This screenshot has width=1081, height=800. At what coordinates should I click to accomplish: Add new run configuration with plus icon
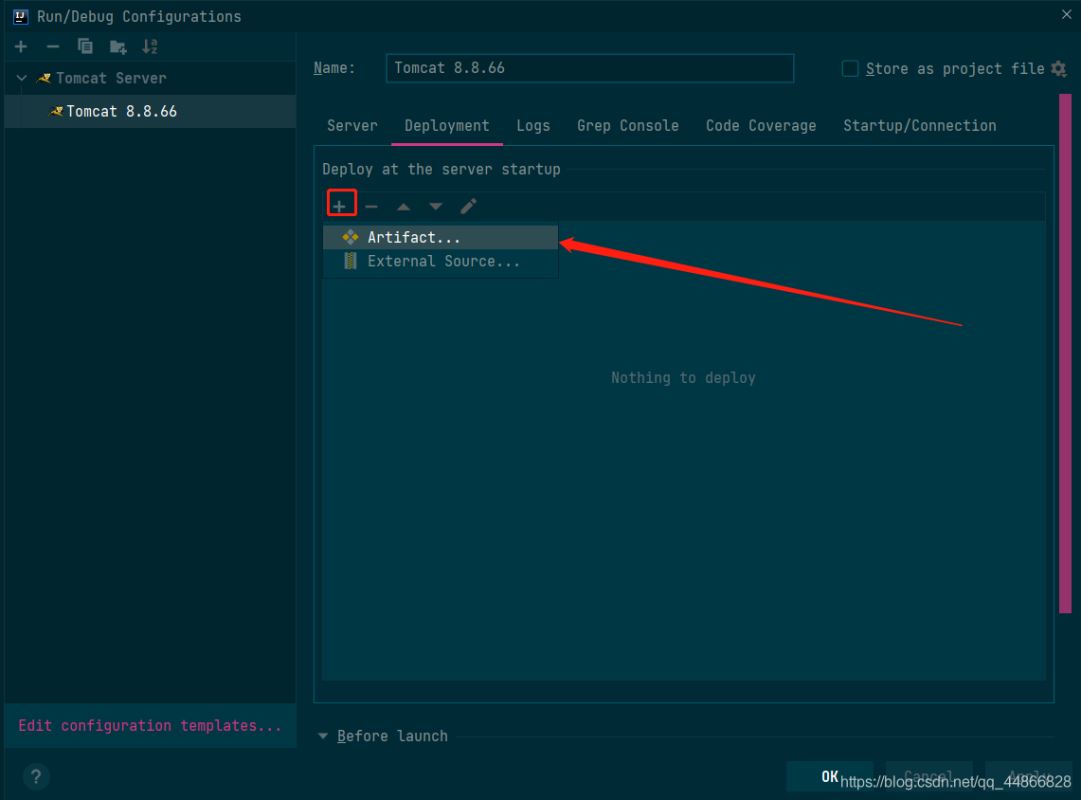pyautogui.click(x=21, y=47)
